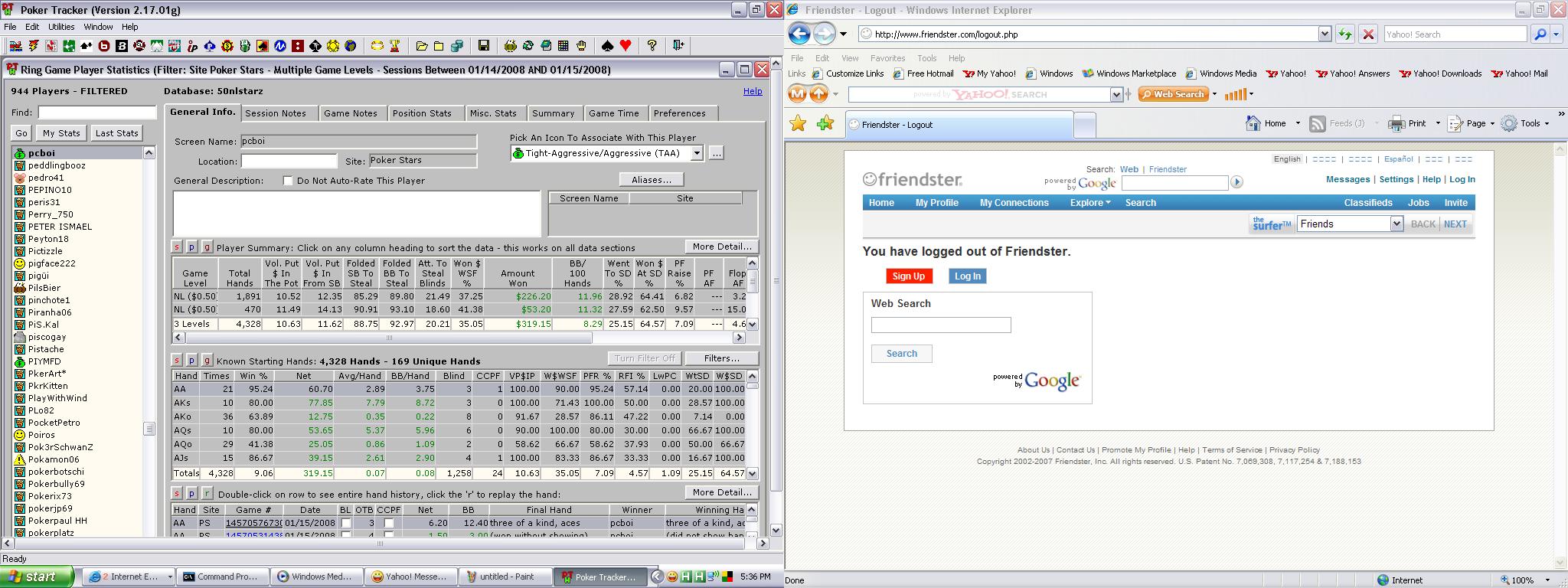Open the Tight-Aggressive player icon dropdown

(697, 153)
